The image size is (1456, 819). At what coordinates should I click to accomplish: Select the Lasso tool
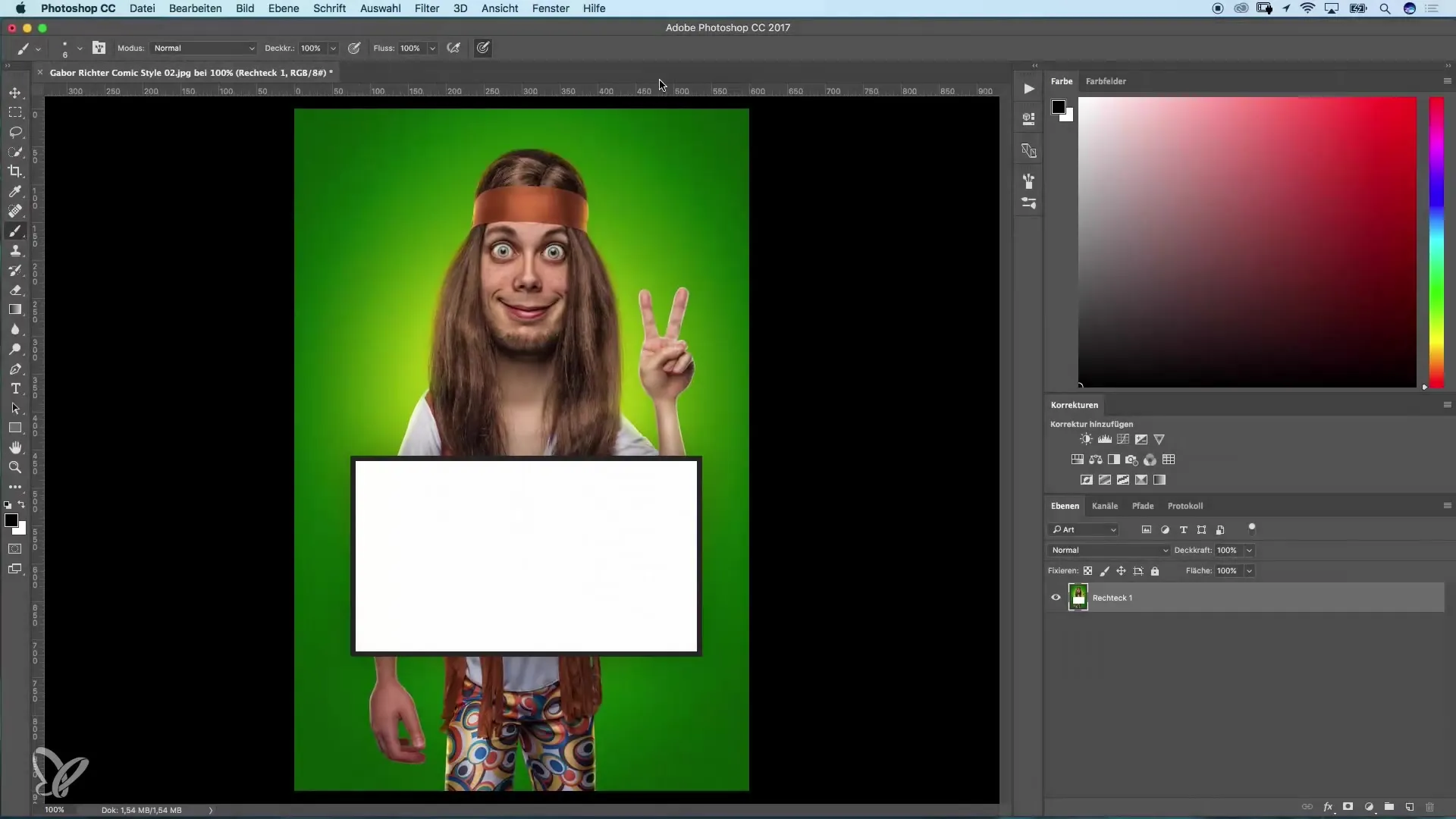click(x=15, y=132)
